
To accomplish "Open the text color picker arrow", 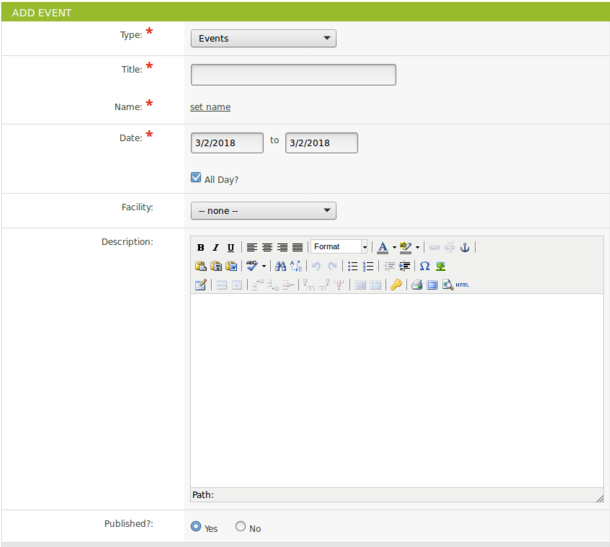I will (394, 247).
